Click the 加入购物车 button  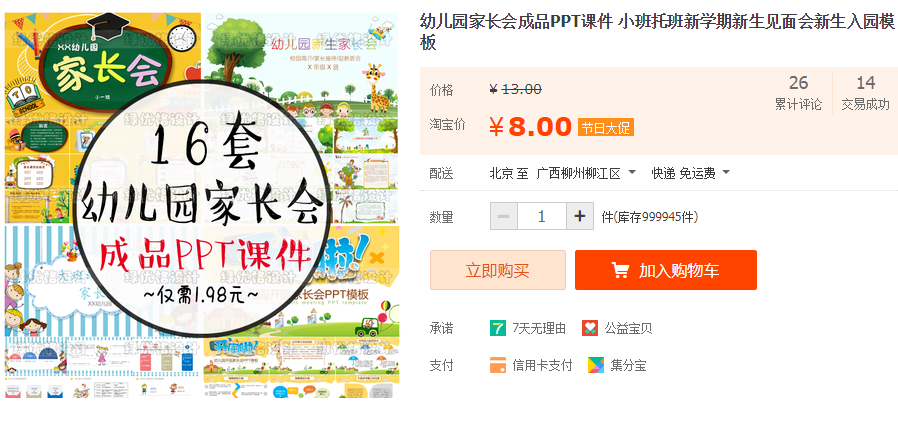pyautogui.click(x=665, y=270)
